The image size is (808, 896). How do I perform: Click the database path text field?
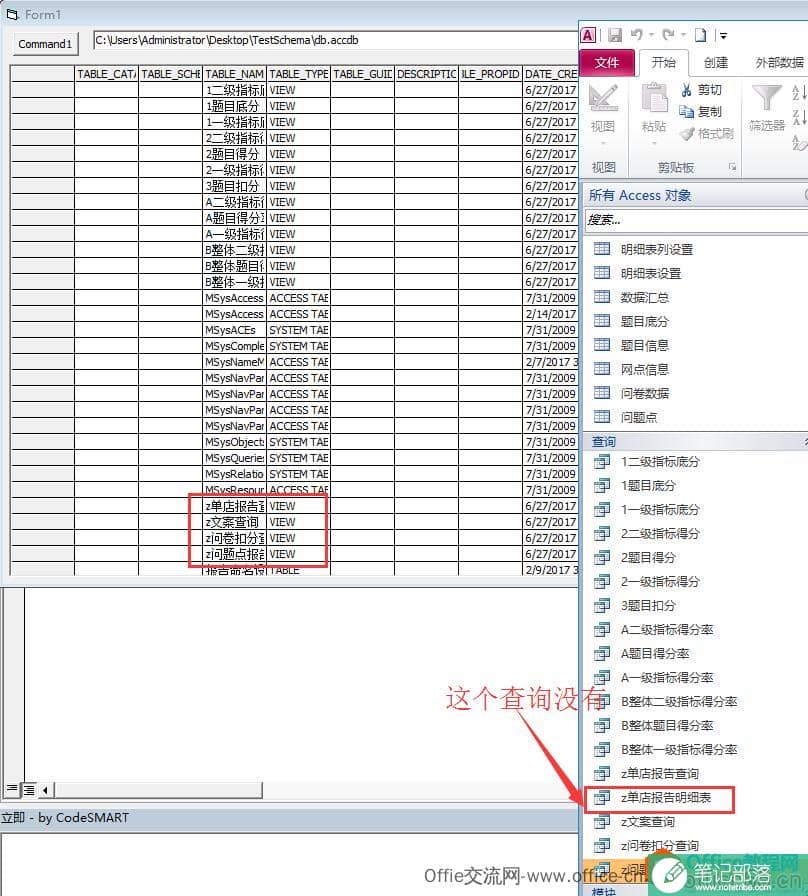pyautogui.click(x=336, y=41)
